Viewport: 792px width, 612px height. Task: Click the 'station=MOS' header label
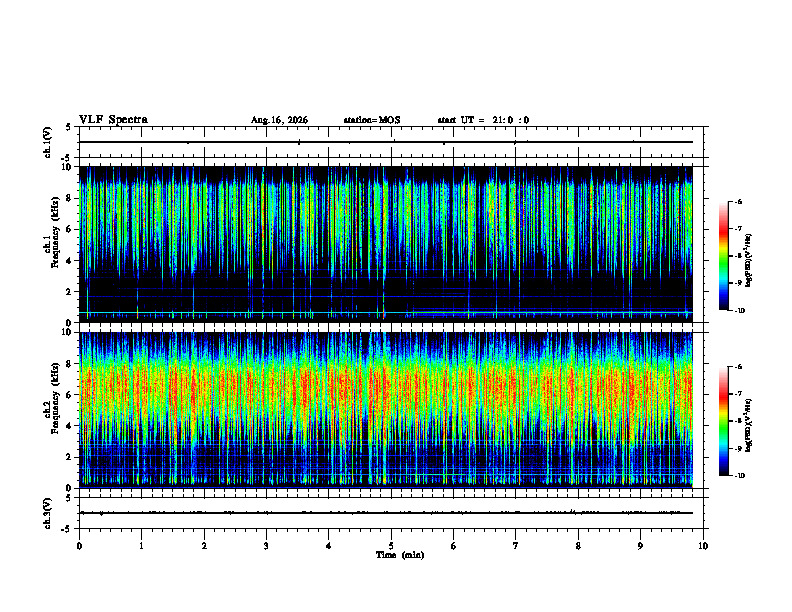[x=372, y=120]
